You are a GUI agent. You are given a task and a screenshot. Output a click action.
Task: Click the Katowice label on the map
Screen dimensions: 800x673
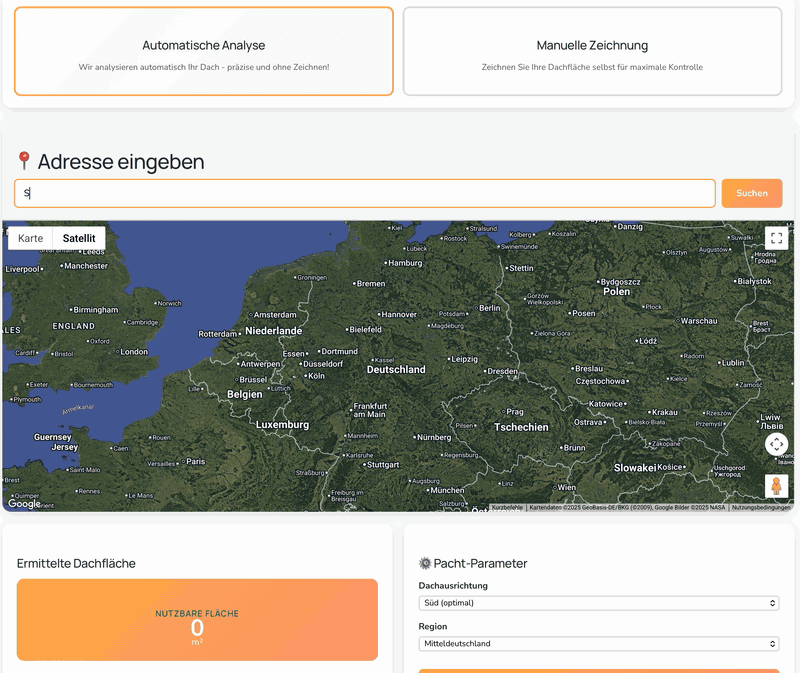pyautogui.click(x=606, y=404)
